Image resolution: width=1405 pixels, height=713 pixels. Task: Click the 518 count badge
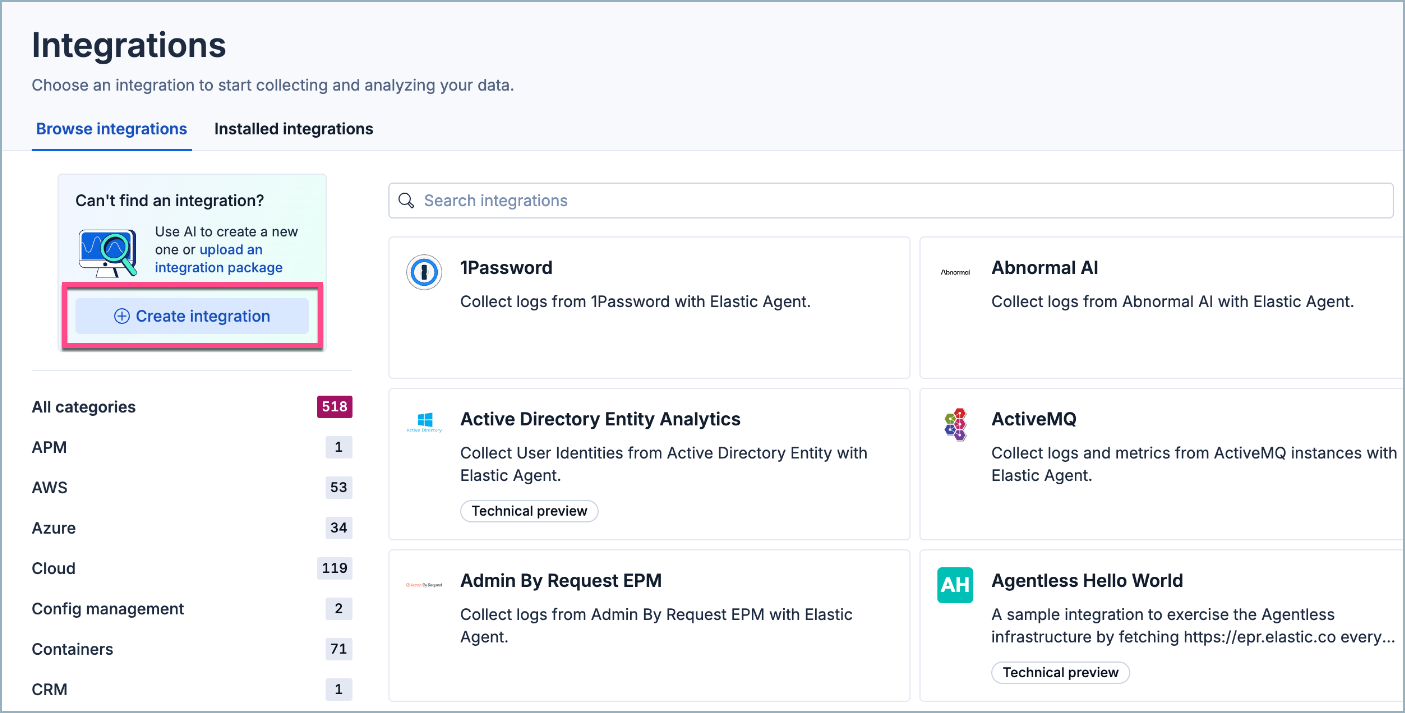335,407
